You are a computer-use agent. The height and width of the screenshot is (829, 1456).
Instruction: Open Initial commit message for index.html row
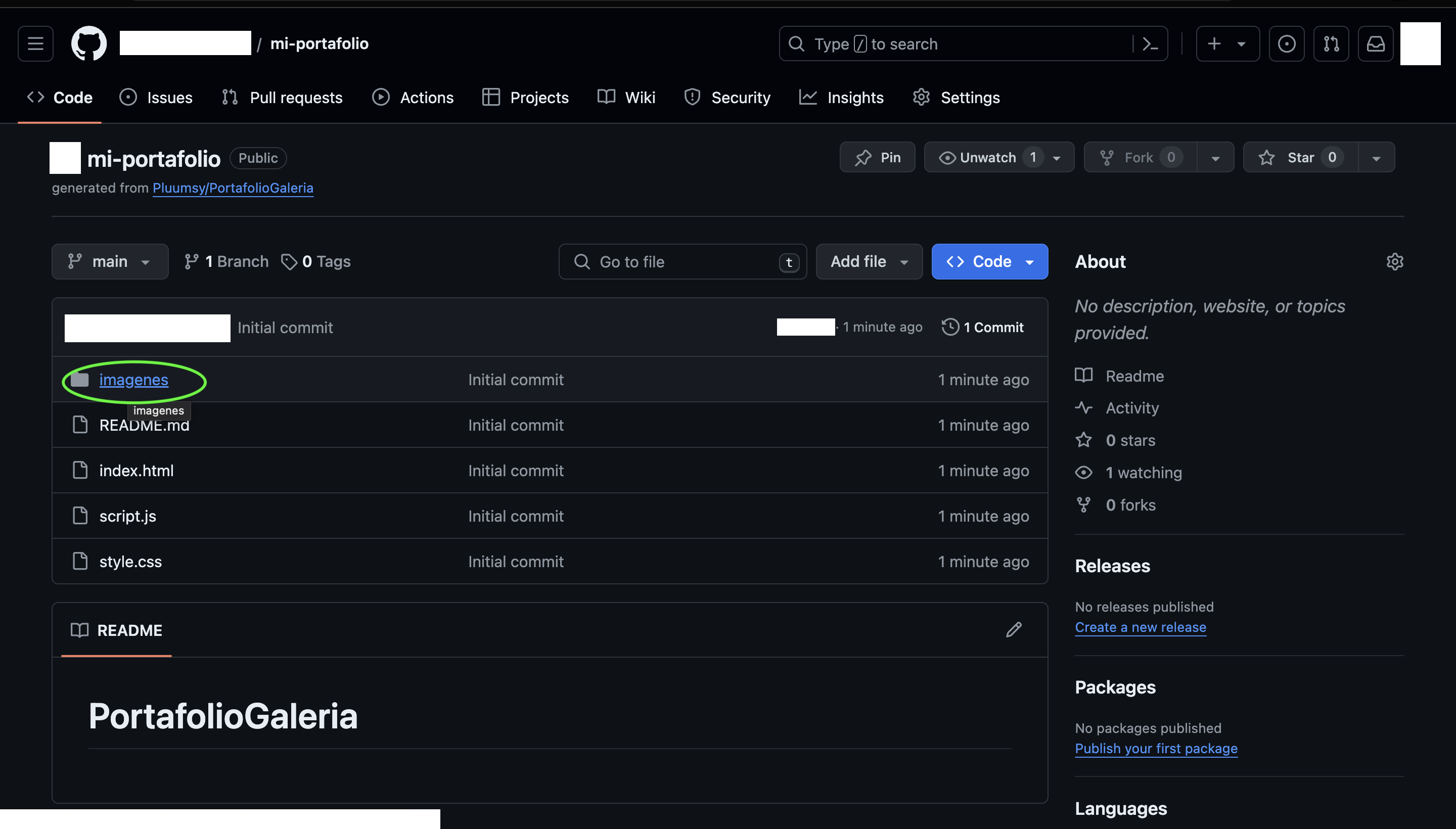click(515, 471)
